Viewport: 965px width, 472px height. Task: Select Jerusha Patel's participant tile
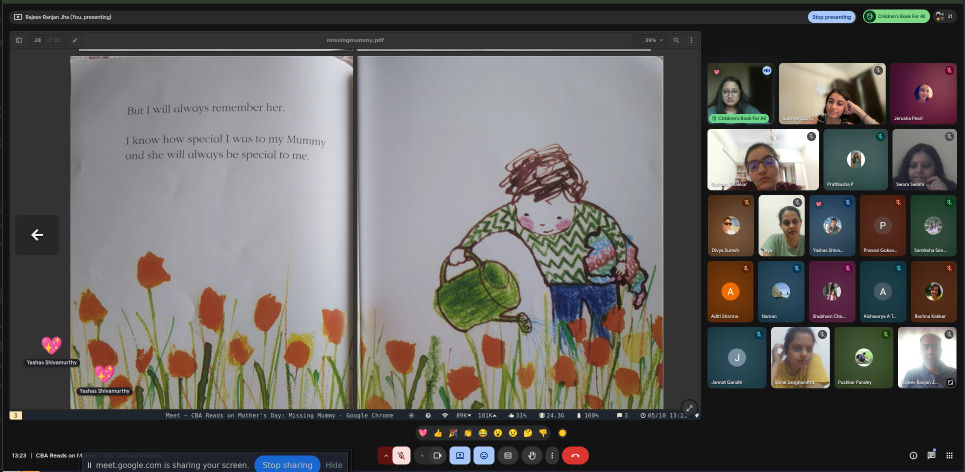[x=923, y=94]
